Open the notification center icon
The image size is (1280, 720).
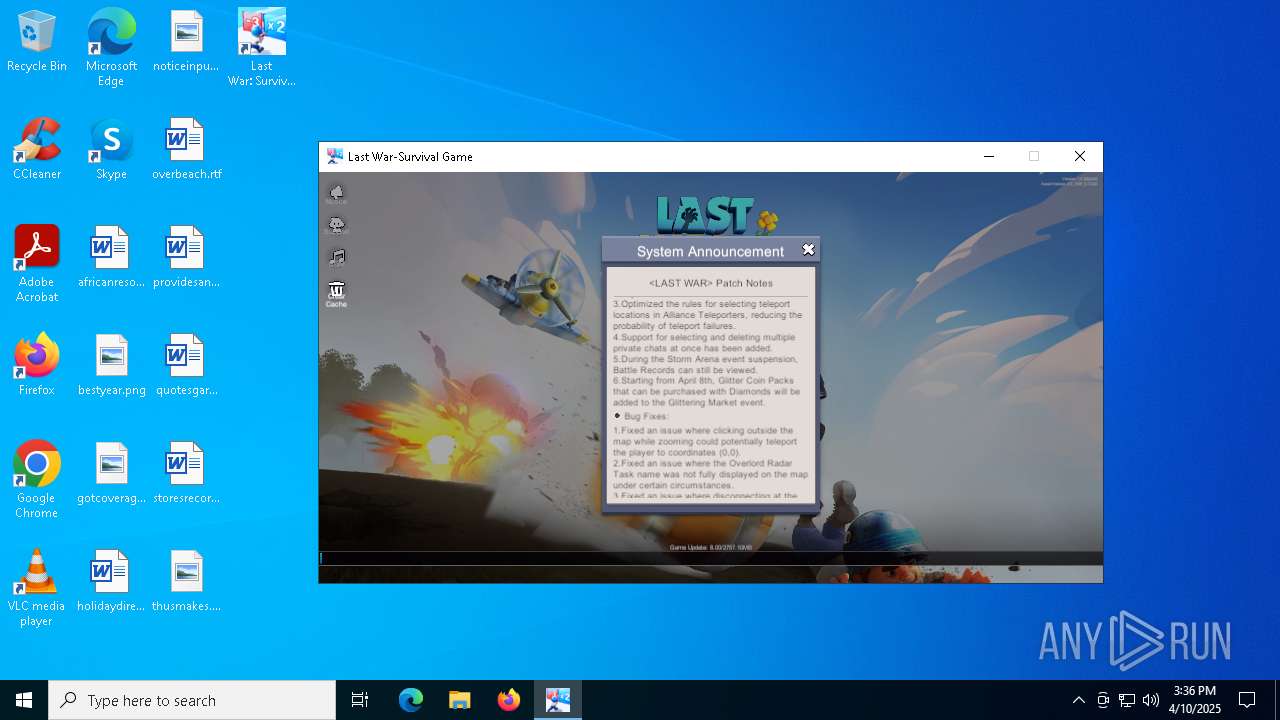[1247, 700]
